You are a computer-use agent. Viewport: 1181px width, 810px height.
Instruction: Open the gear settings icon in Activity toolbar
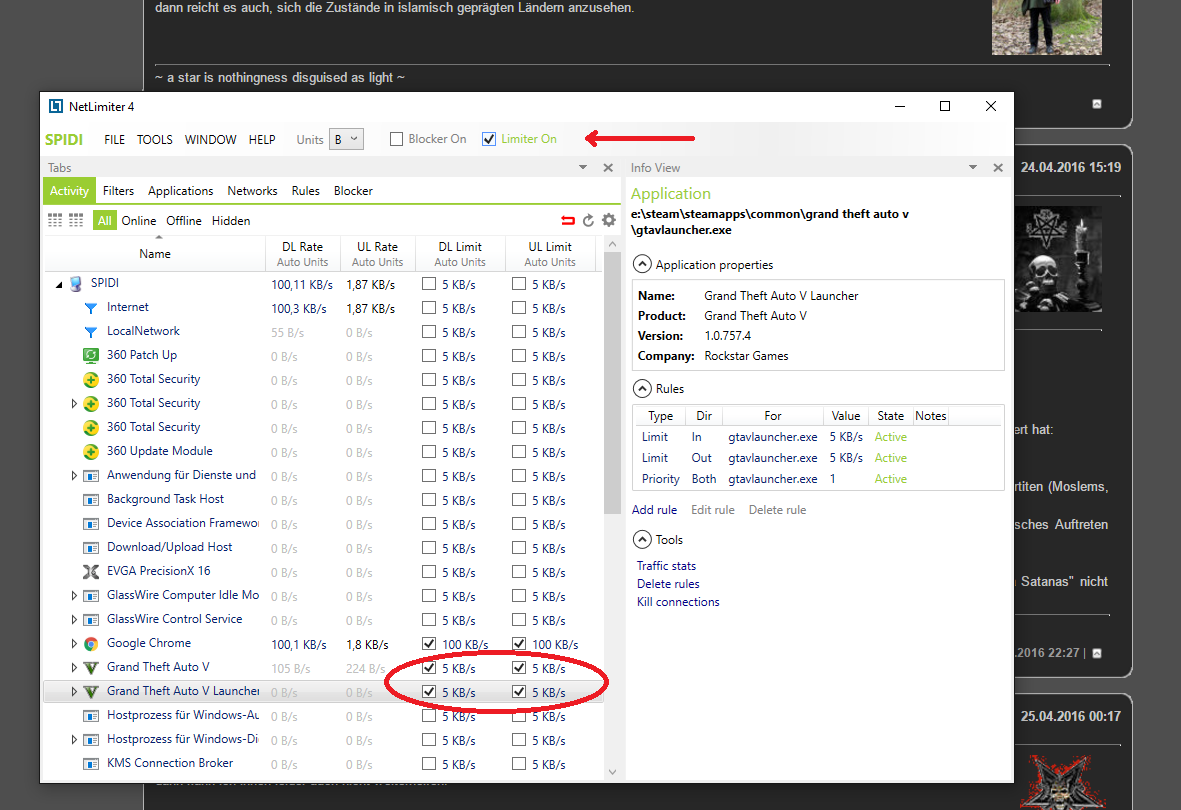[x=608, y=221]
